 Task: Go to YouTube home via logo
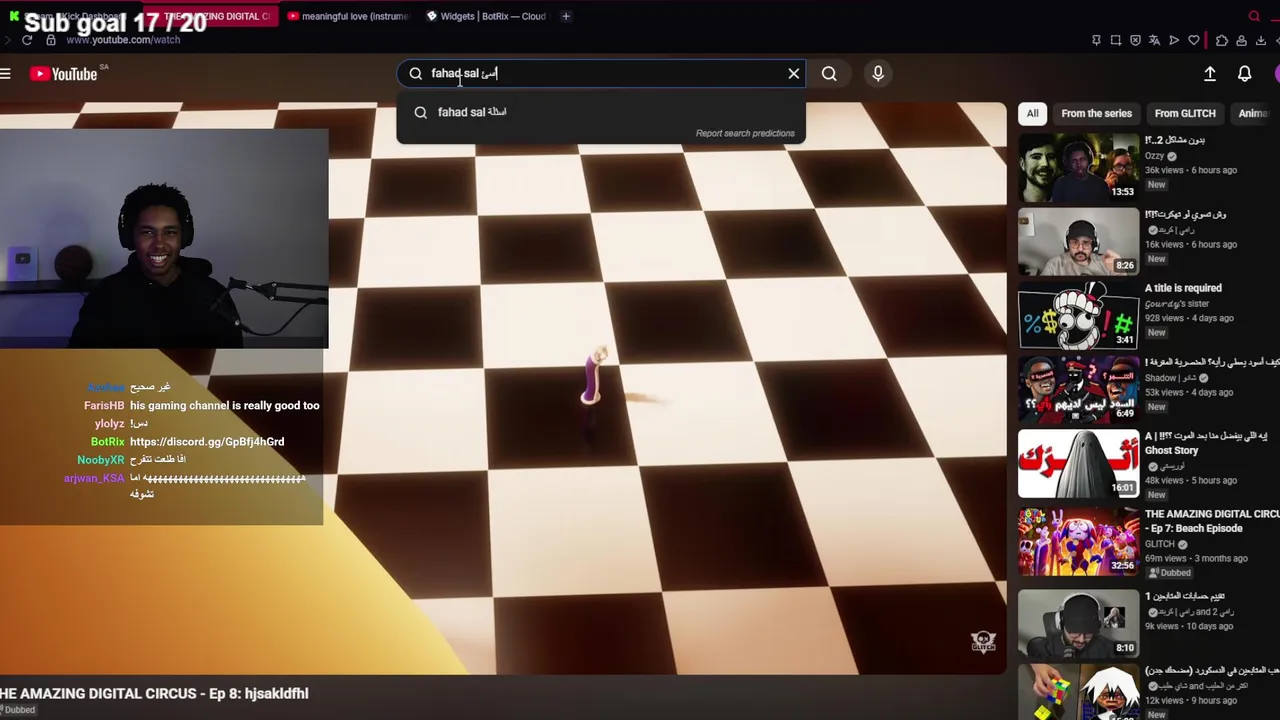click(63, 73)
